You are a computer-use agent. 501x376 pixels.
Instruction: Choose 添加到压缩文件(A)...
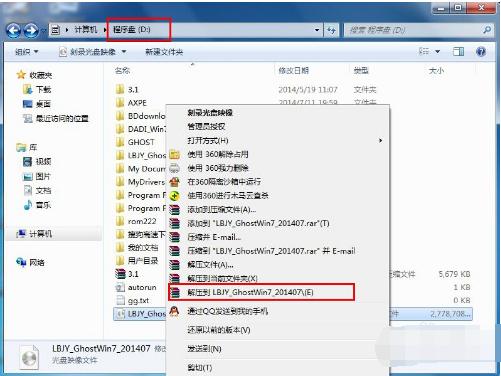click(222, 210)
